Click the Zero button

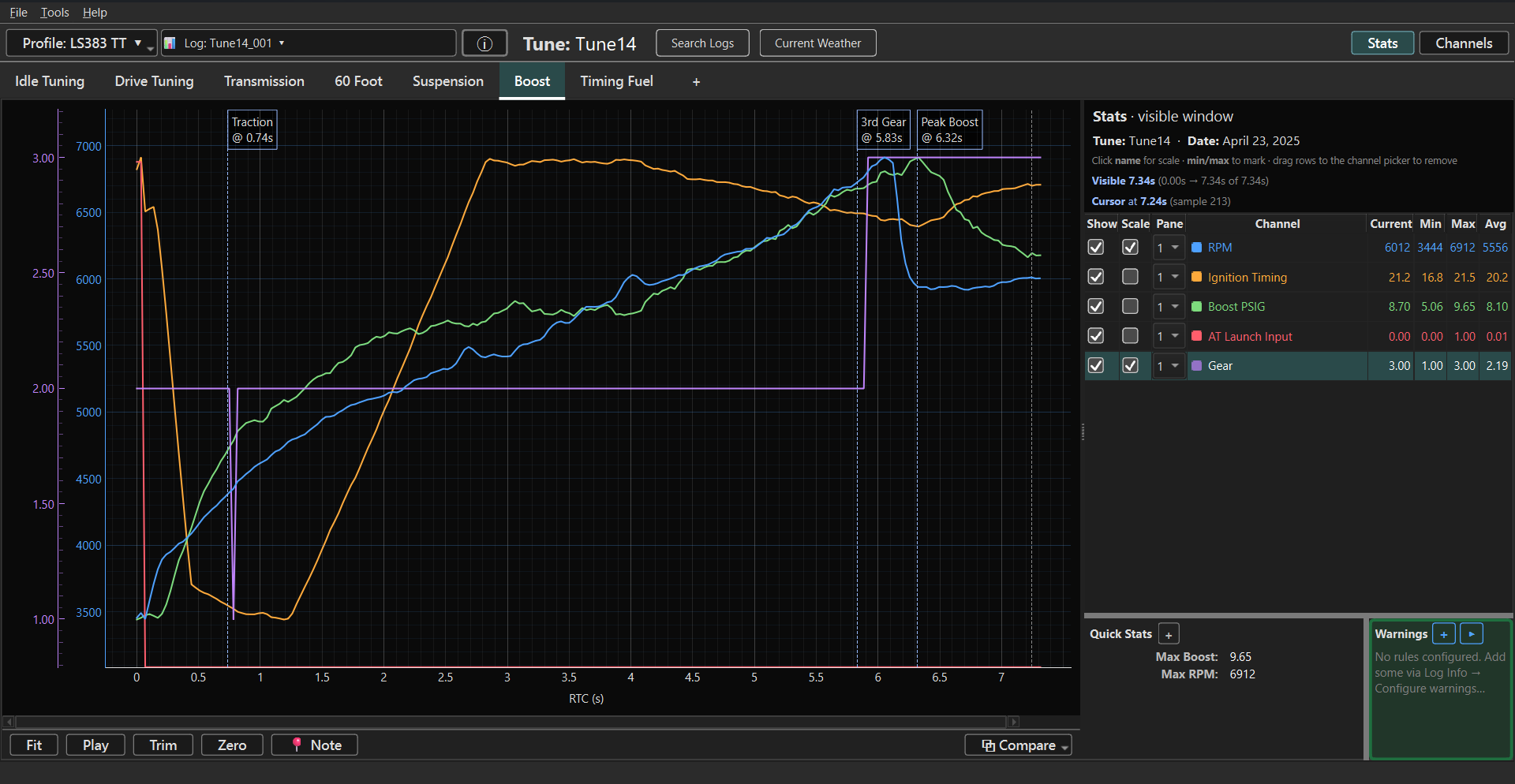click(232, 745)
